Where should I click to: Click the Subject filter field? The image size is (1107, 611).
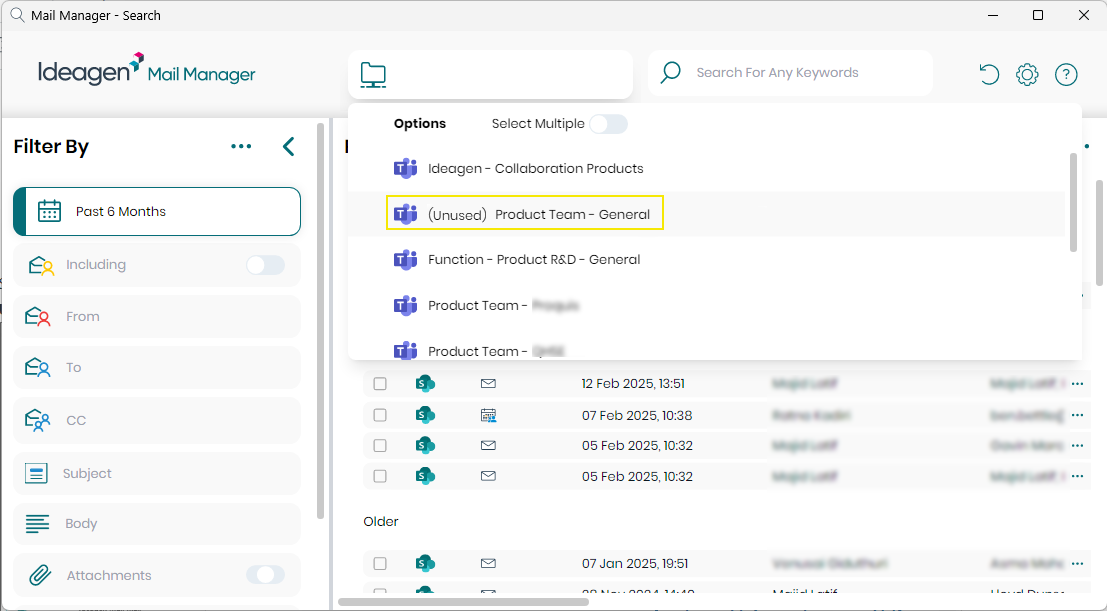point(157,473)
